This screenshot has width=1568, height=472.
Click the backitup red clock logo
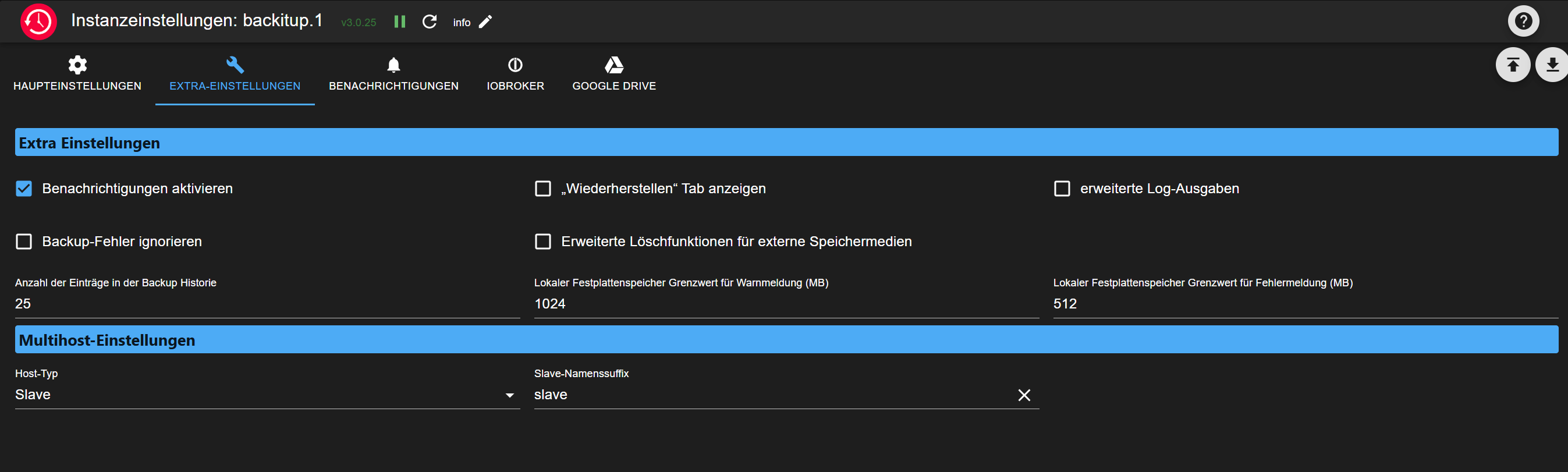38,22
